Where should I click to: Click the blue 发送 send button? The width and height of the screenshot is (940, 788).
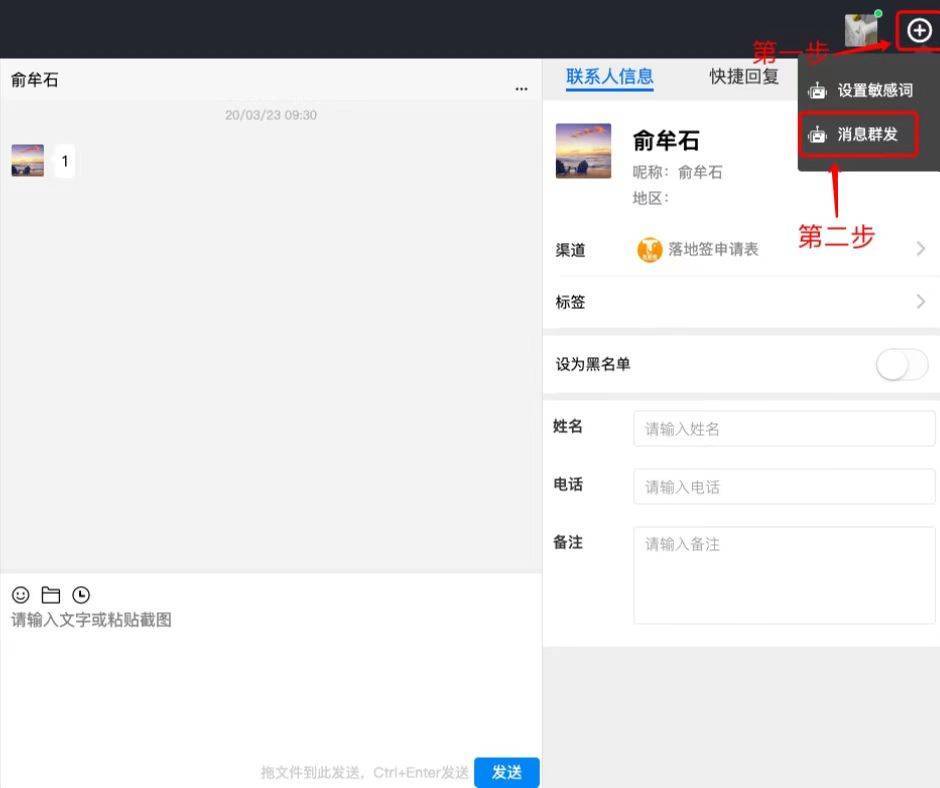pos(507,772)
